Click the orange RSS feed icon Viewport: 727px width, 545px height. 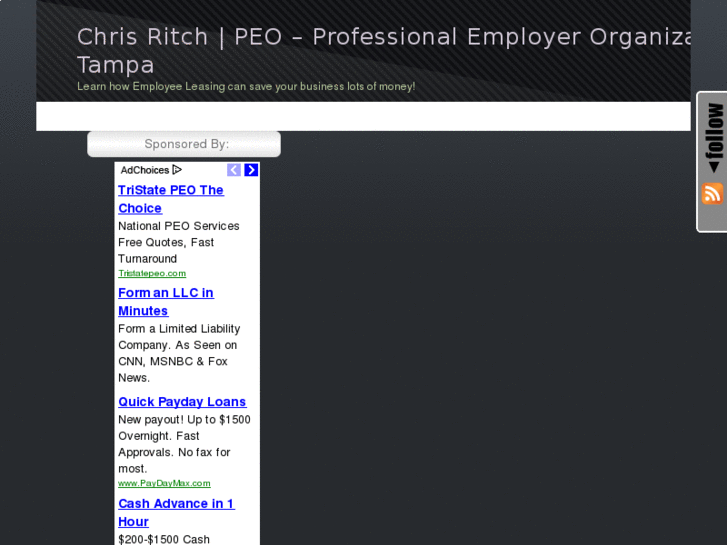712,193
